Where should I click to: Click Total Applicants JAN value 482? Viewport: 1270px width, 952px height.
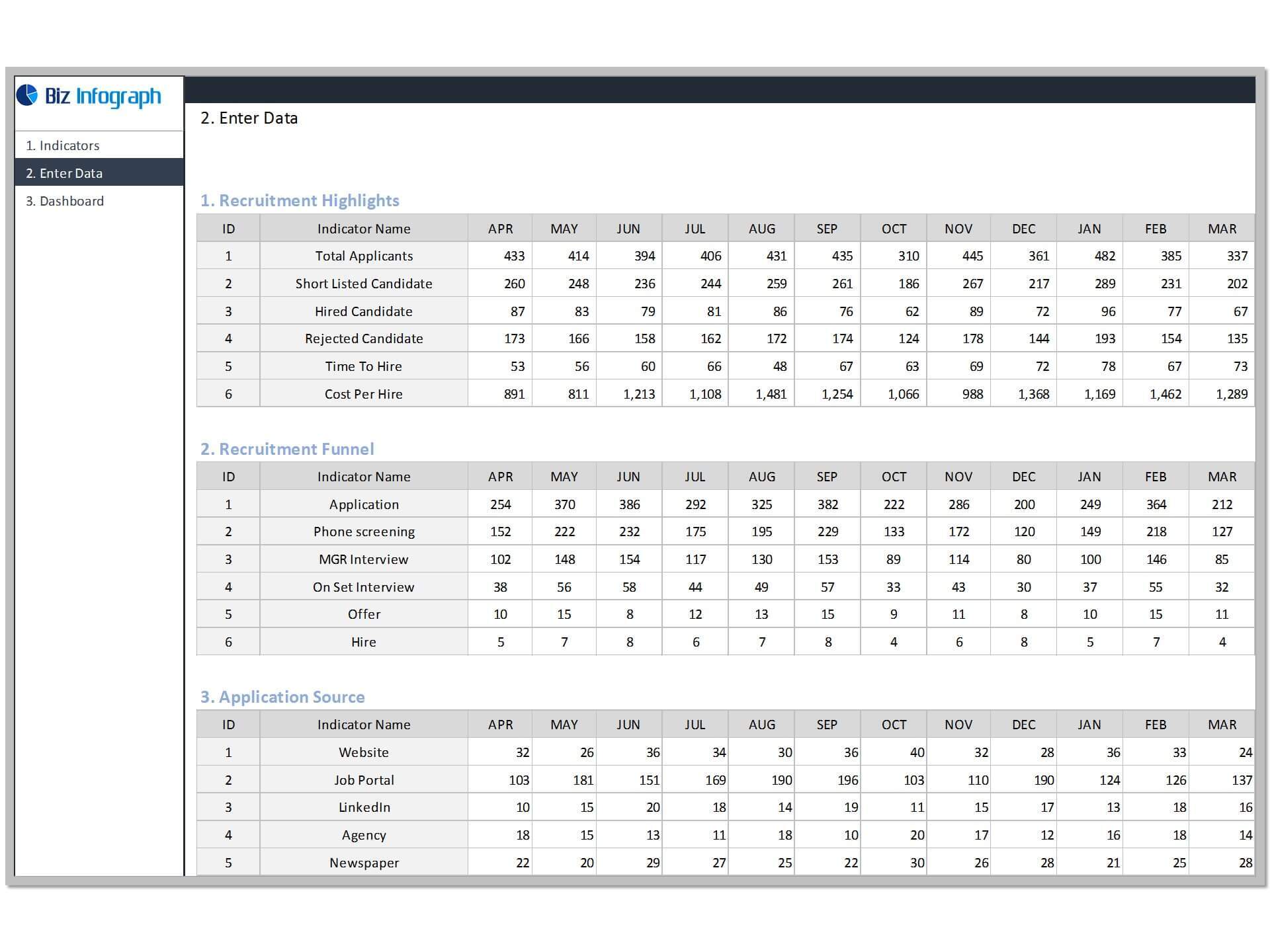pyautogui.click(x=1089, y=256)
